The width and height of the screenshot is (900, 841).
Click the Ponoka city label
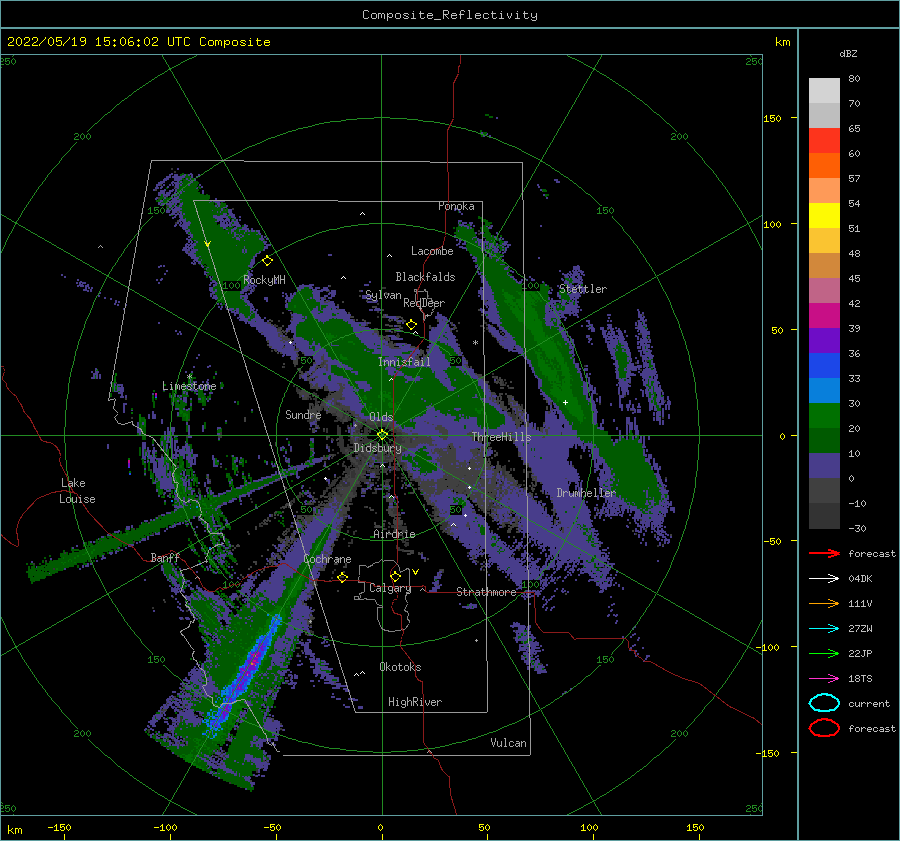(x=456, y=206)
